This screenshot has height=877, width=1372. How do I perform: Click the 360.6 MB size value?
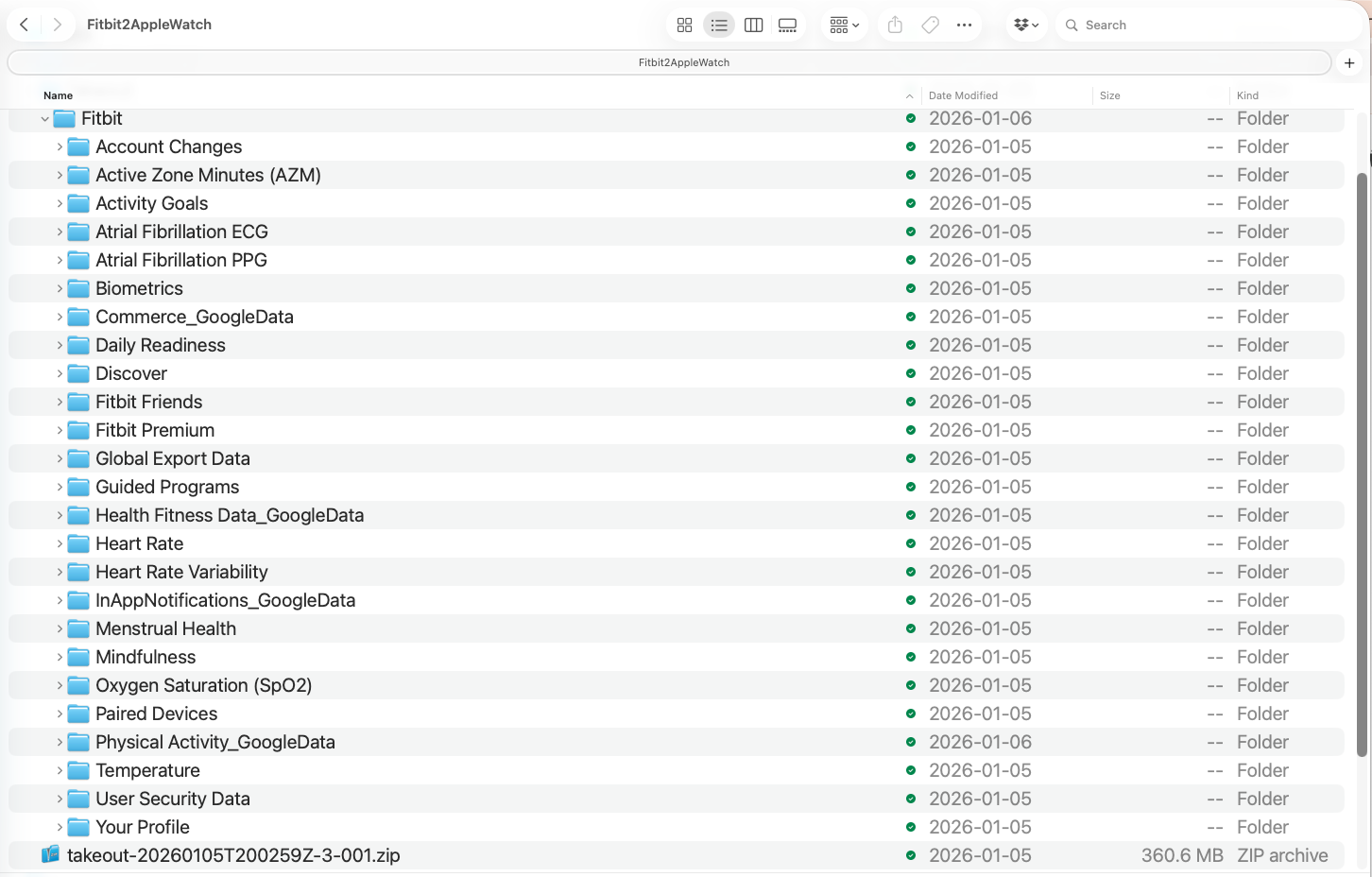1182,855
